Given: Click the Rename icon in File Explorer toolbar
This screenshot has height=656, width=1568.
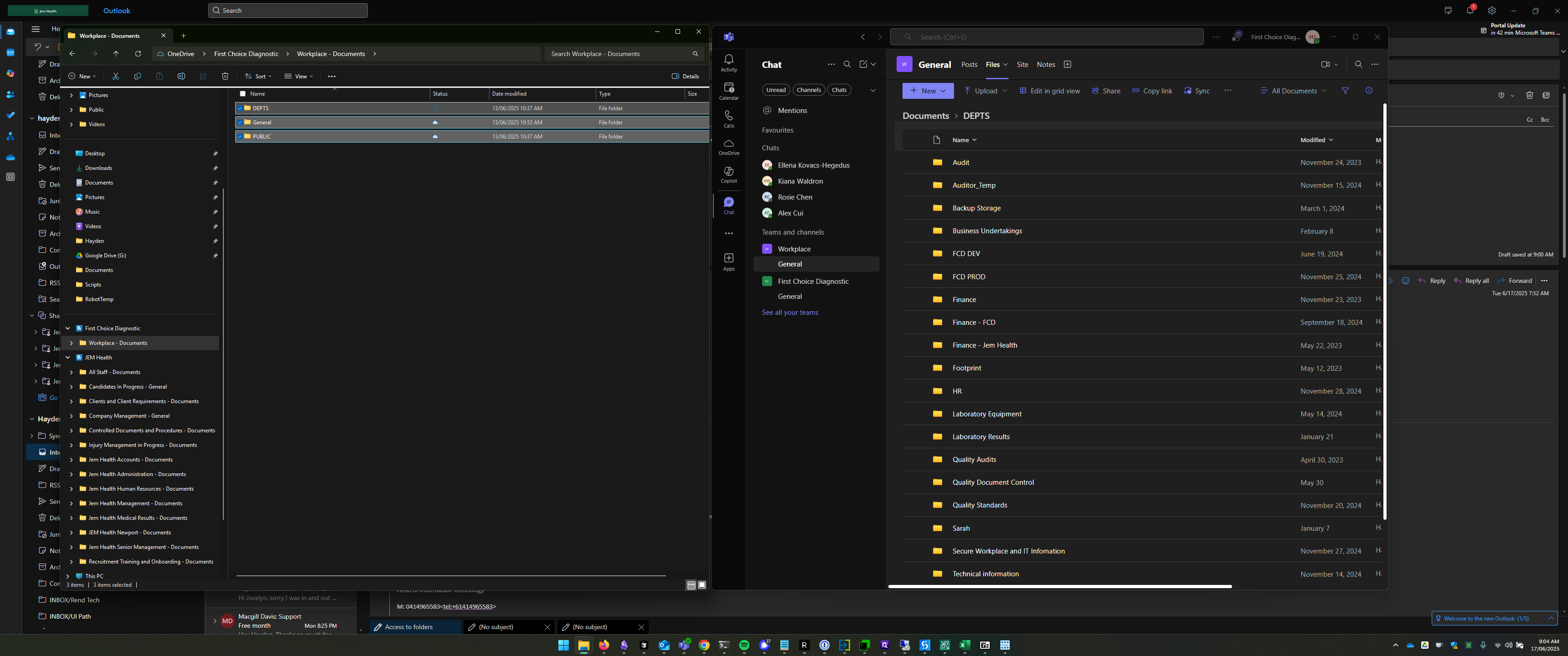Looking at the screenshot, I should (181, 76).
